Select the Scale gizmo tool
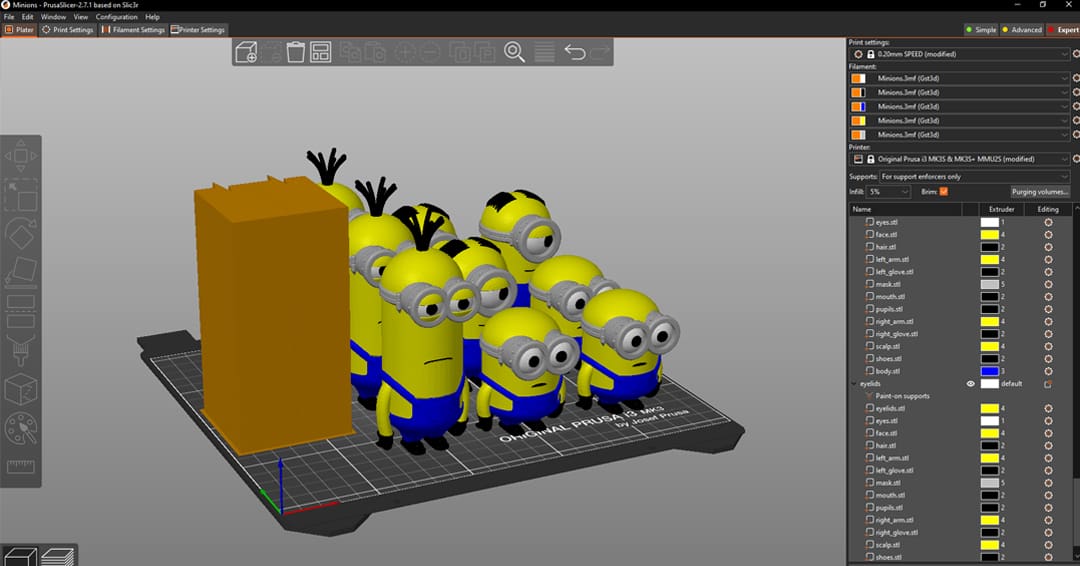 point(21,195)
